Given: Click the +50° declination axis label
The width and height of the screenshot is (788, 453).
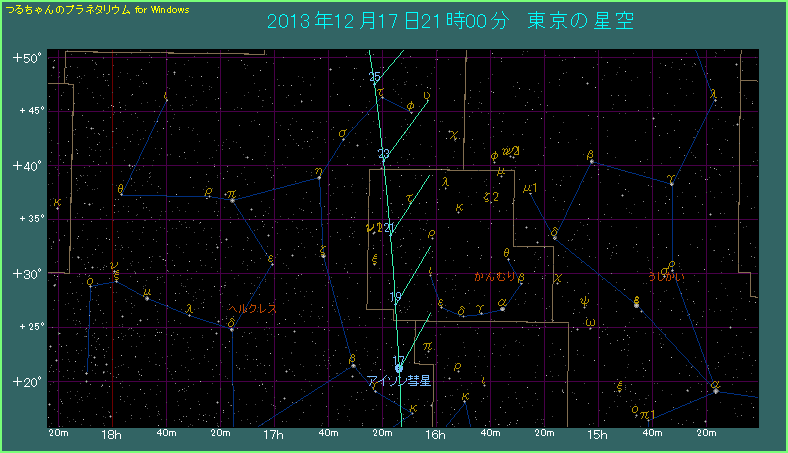Looking at the screenshot, I should click(x=26, y=58).
